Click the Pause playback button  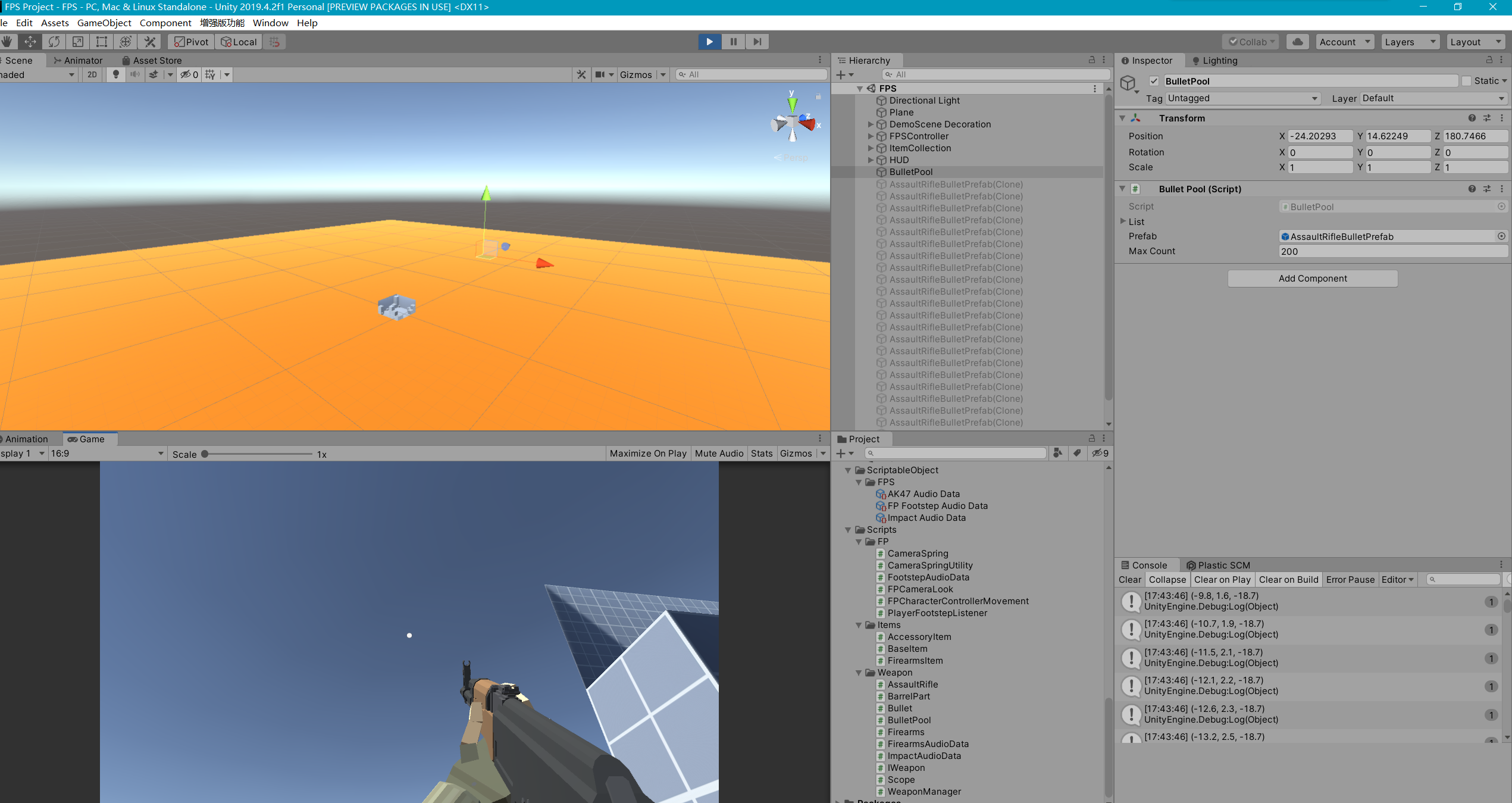click(x=733, y=42)
